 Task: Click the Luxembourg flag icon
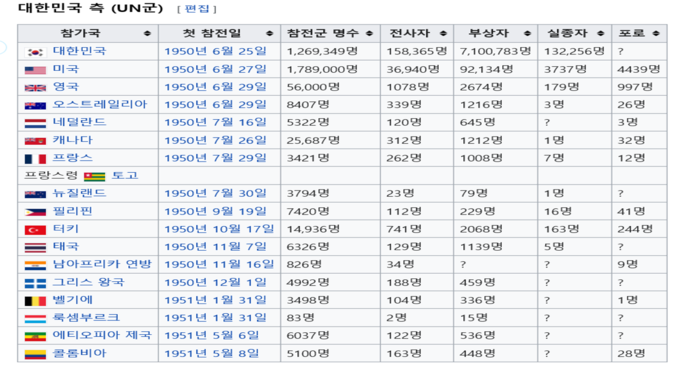35,319
